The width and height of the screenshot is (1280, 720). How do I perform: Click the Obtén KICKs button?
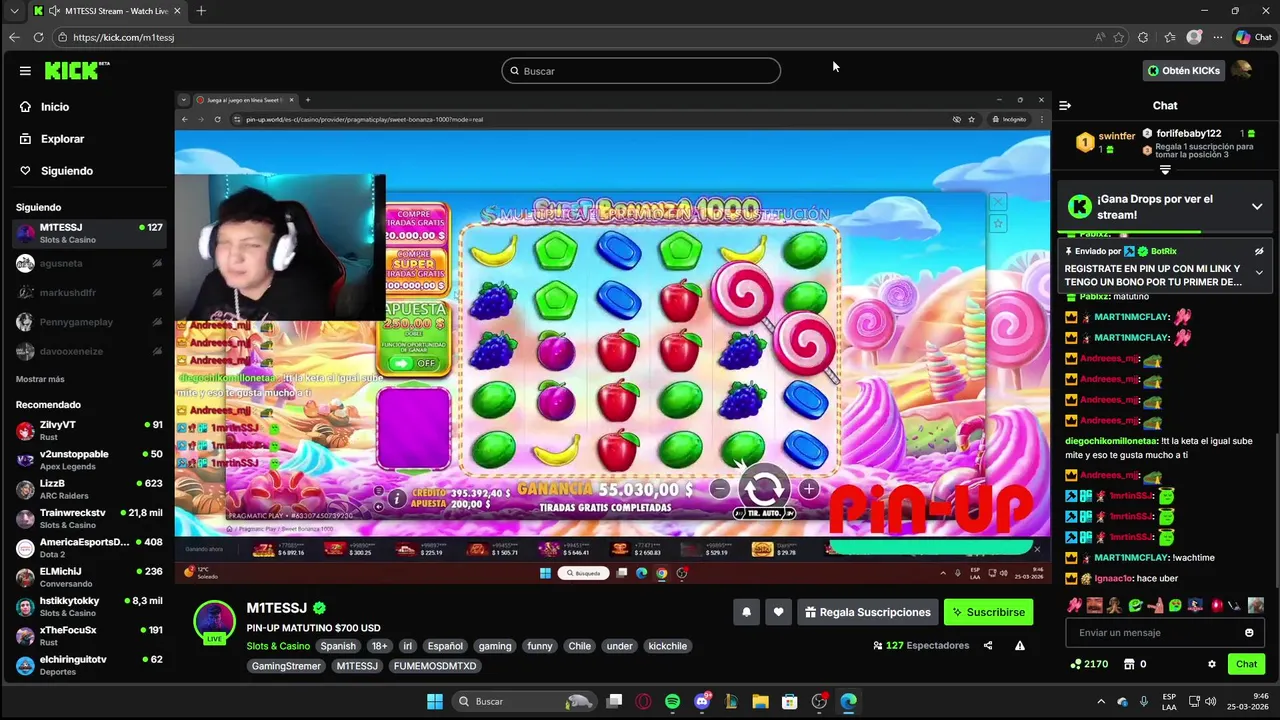1183,71
